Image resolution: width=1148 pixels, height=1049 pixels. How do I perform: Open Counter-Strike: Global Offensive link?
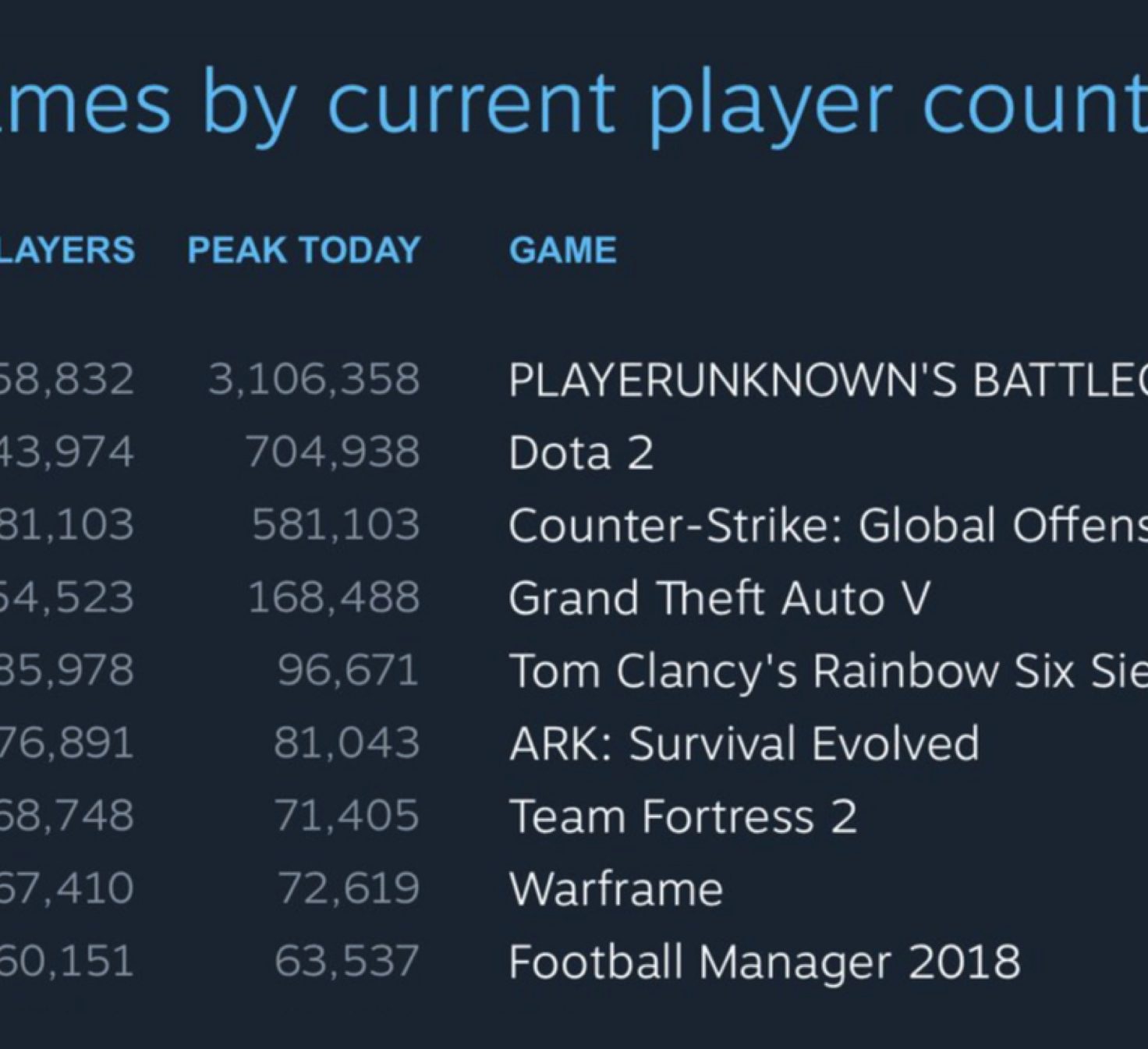click(x=827, y=526)
